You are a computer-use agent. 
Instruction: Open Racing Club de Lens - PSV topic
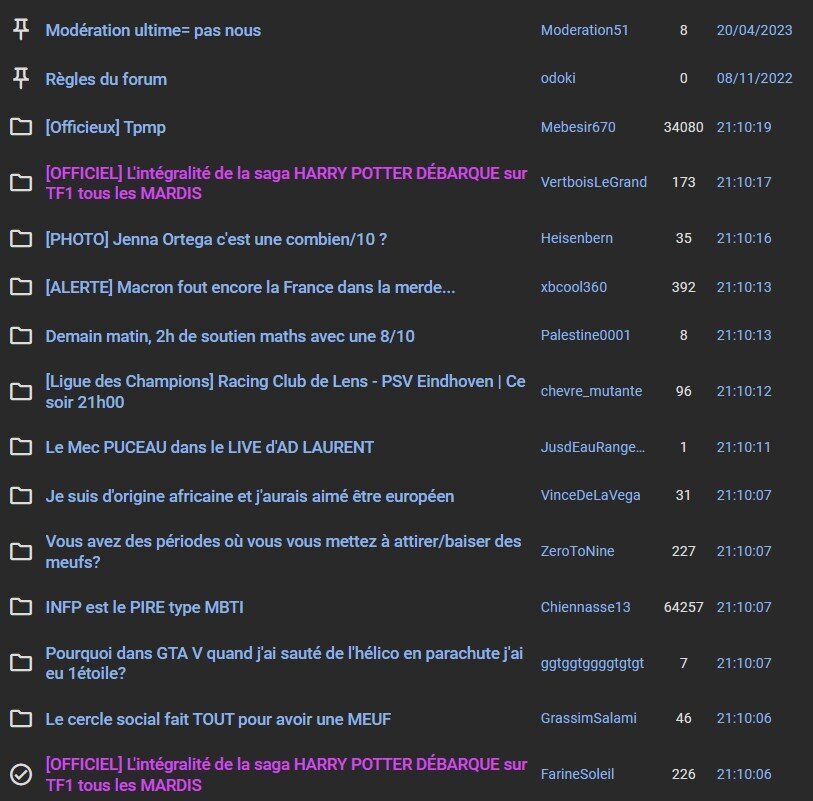coord(286,391)
